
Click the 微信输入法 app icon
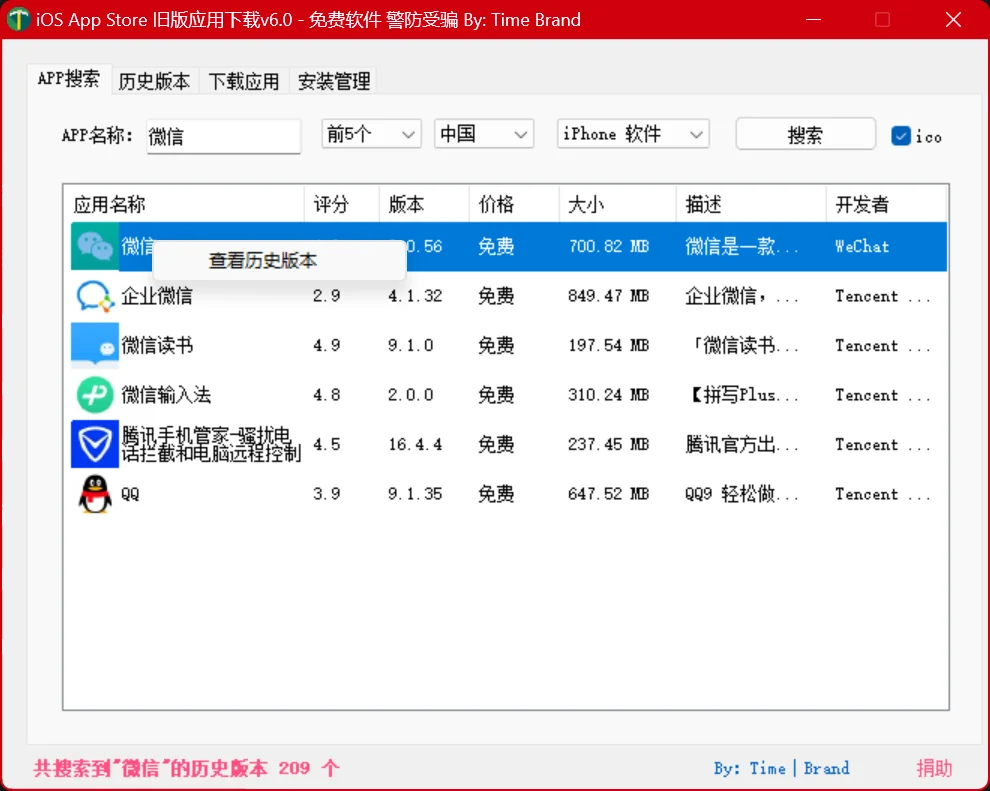pos(92,394)
